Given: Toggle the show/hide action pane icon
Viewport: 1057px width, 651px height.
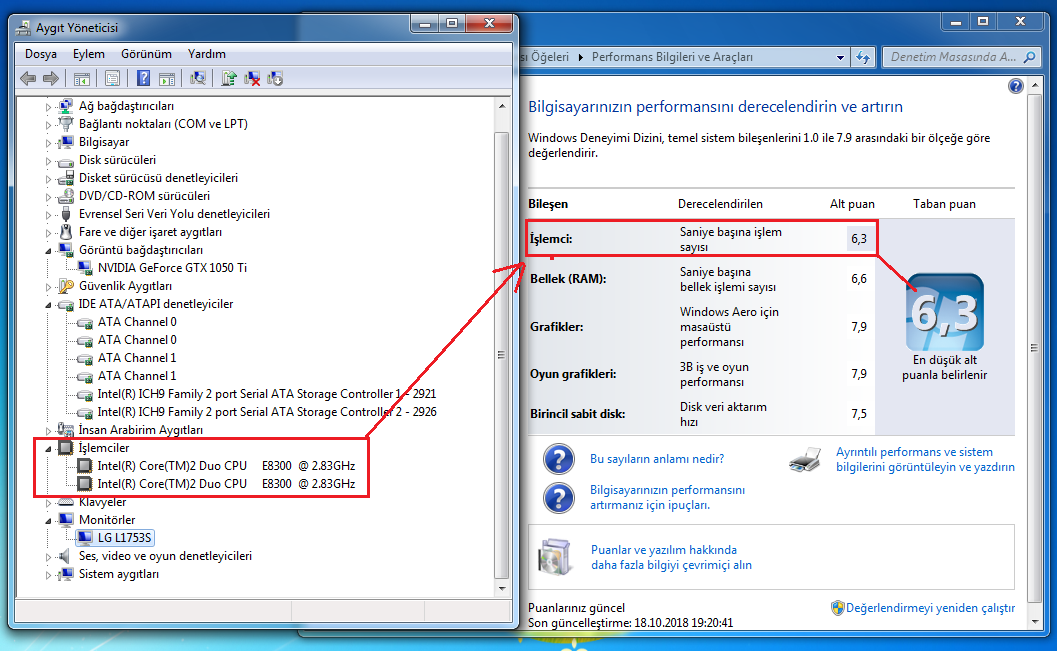Looking at the screenshot, I should coord(167,79).
